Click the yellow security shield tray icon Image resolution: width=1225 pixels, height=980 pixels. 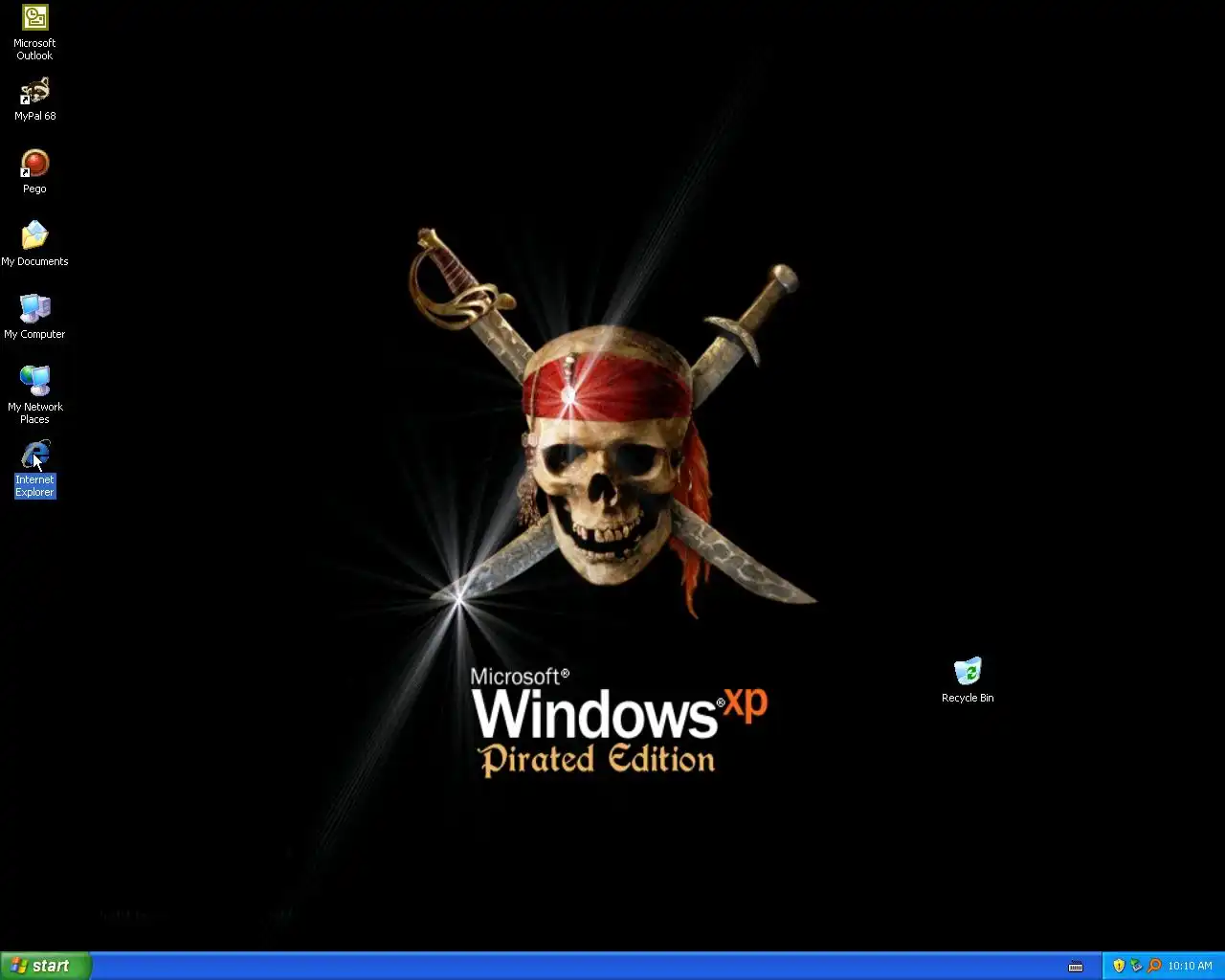point(1119,966)
